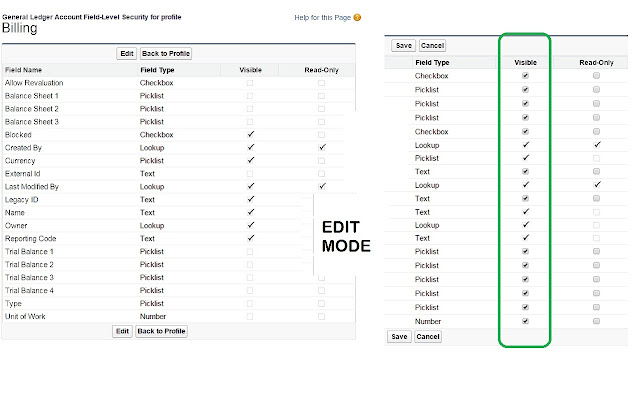Select the Unit of Work field name
The width and height of the screenshot is (640, 400).
pos(25,317)
